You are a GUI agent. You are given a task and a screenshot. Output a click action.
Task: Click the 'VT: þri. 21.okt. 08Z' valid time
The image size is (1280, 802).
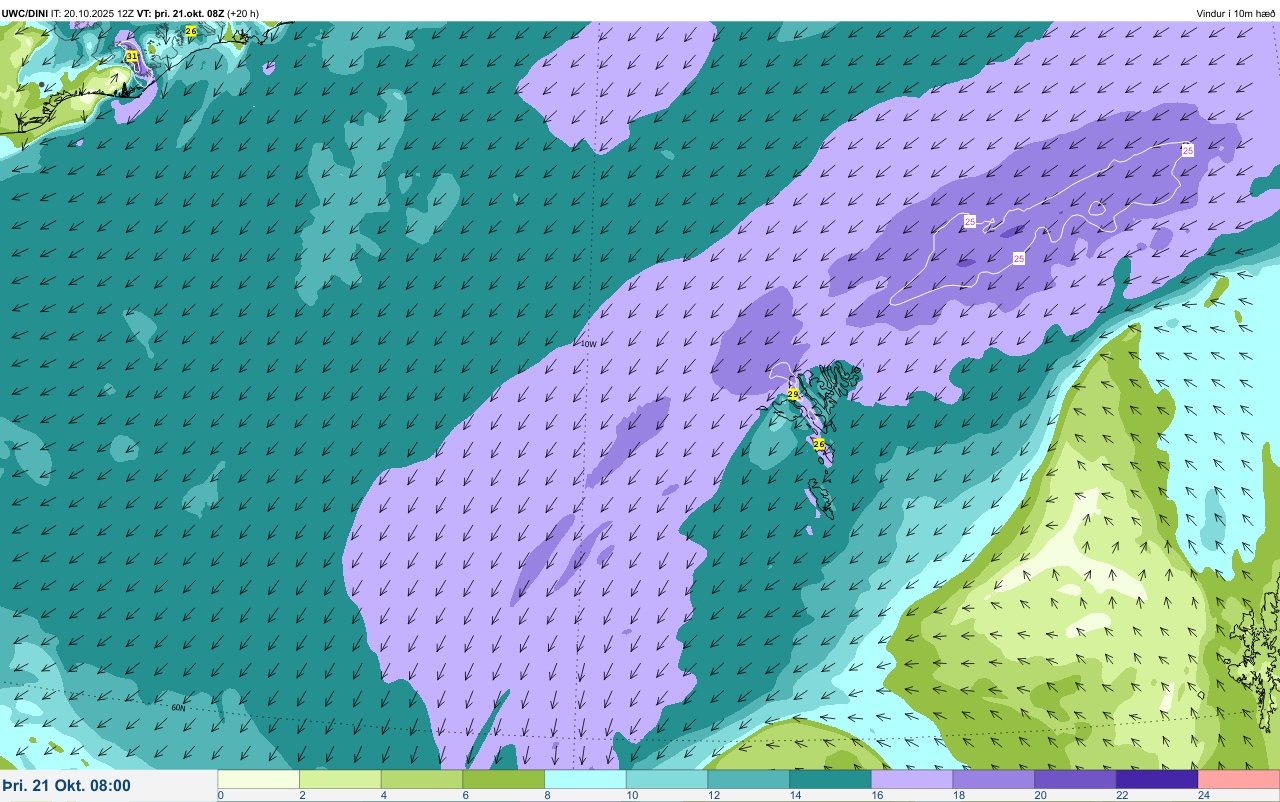tap(180, 13)
